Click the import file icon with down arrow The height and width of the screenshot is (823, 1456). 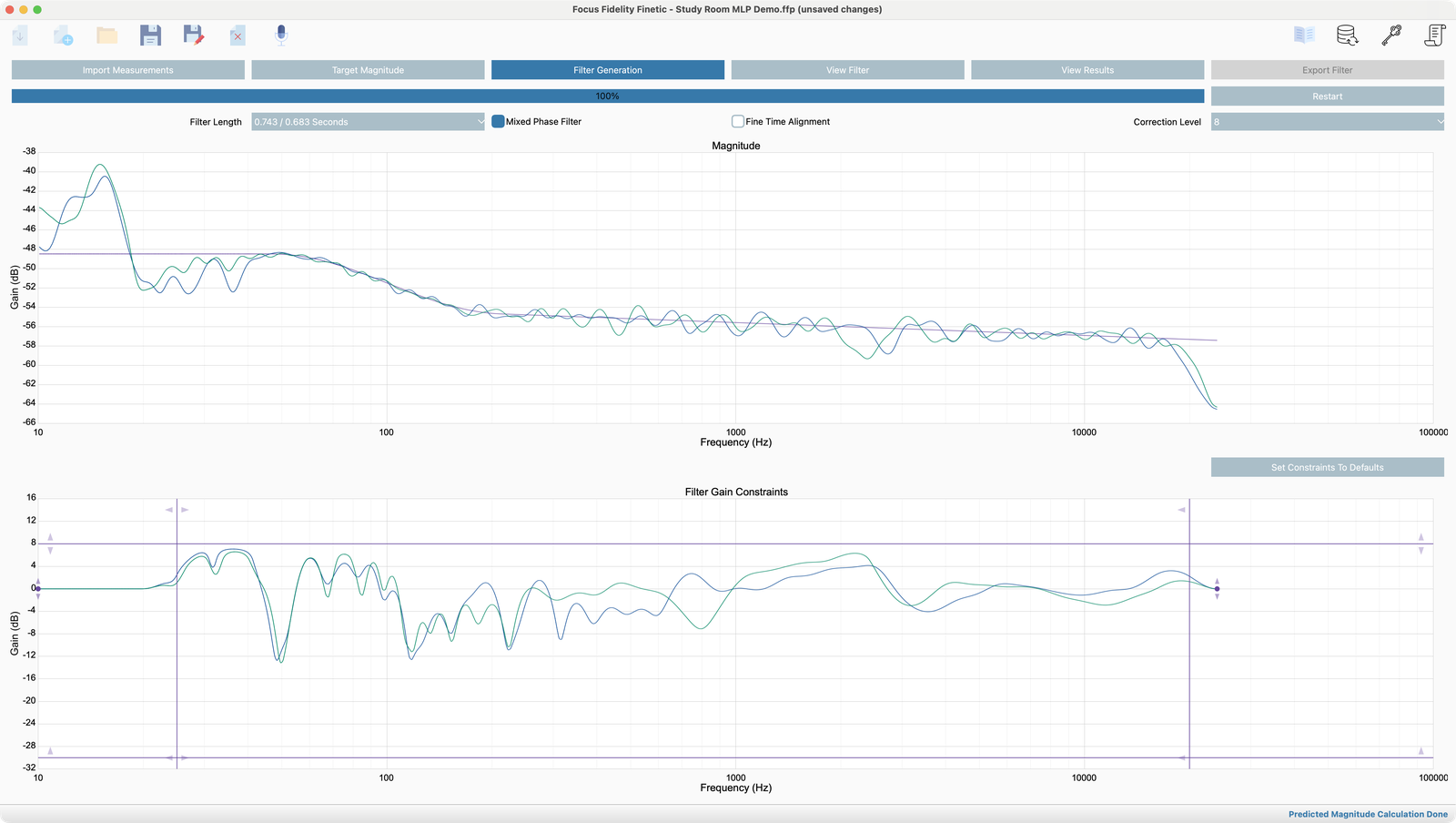pyautogui.click(x=20, y=36)
